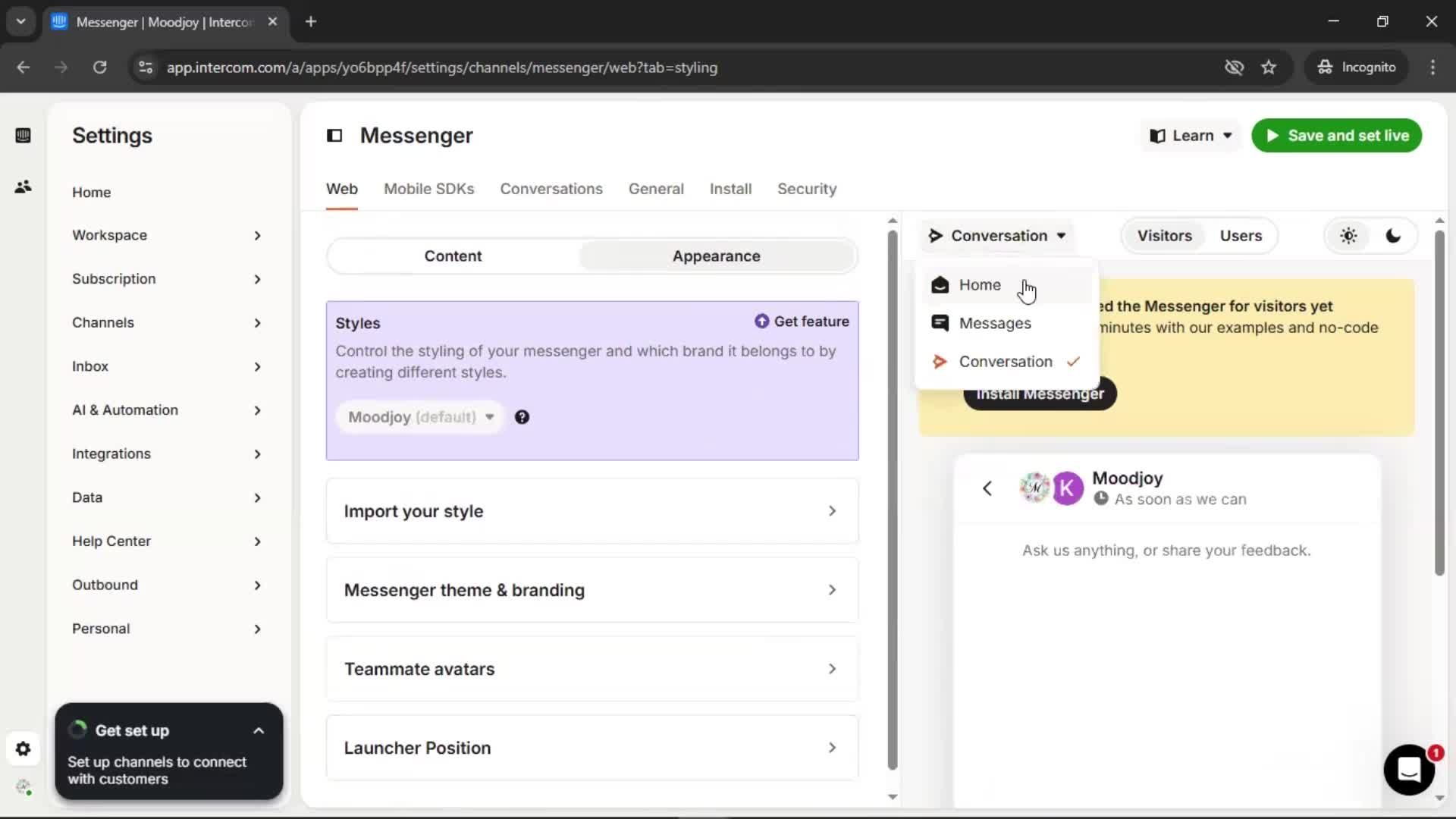The image size is (1456, 819).
Task: Collapse the Get set up panel
Action: [259, 731]
